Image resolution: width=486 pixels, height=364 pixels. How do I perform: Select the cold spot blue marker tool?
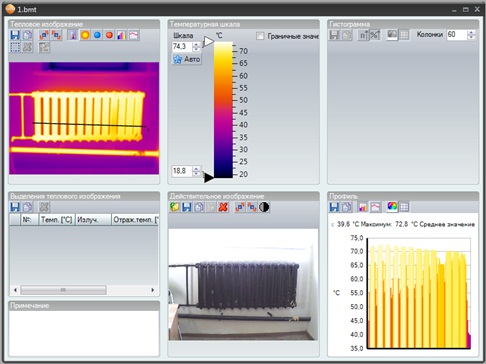(97, 35)
